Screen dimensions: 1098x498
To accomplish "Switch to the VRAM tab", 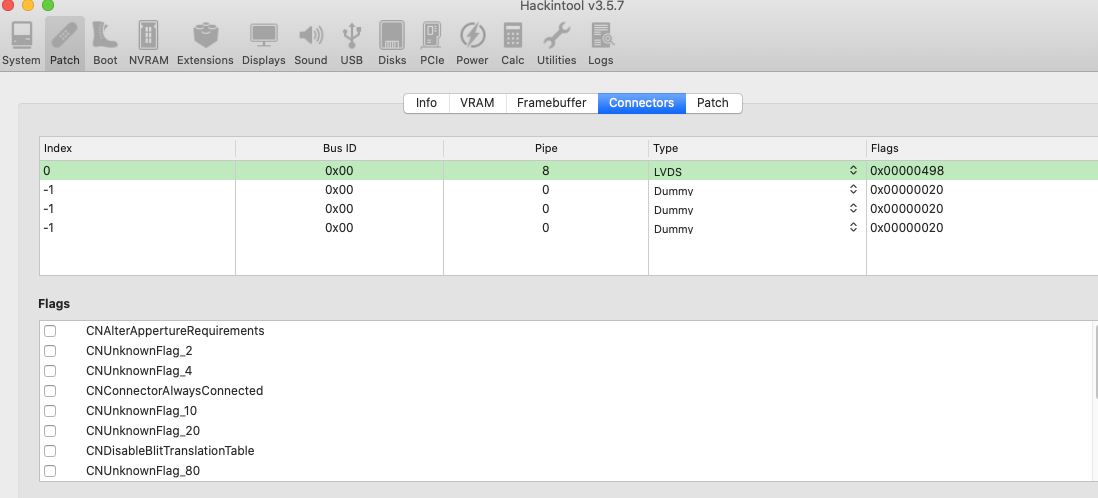I will coord(477,103).
